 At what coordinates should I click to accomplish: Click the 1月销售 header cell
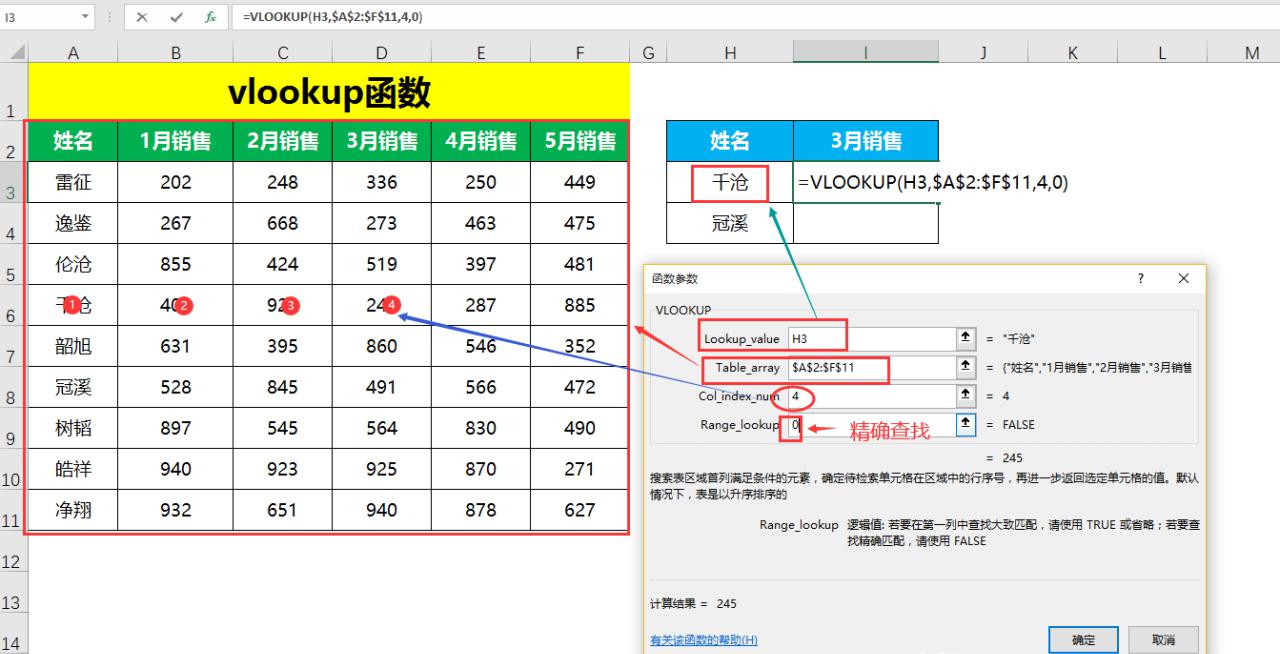coord(175,142)
